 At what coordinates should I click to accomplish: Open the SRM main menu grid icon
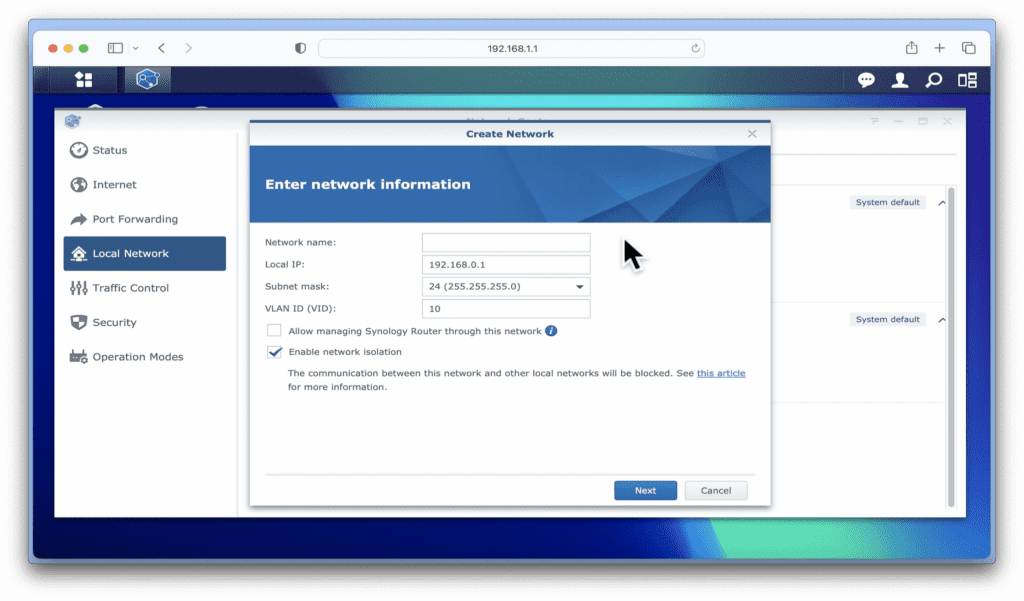point(84,80)
